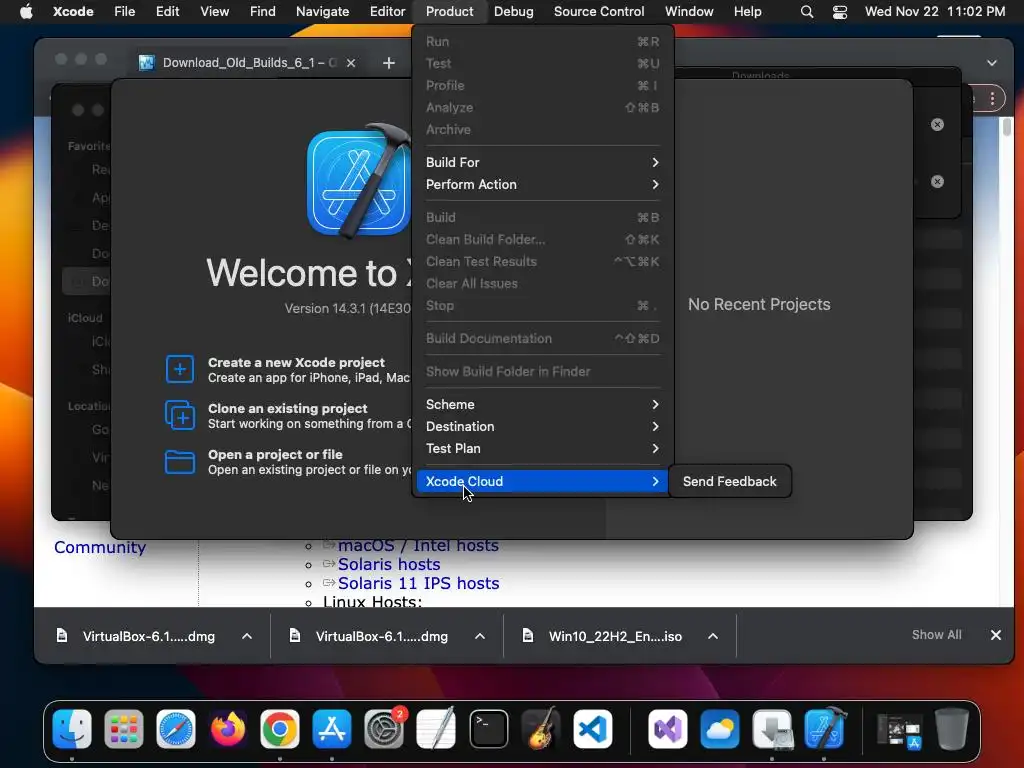Click the Clone an existing project icon

pyautogui.click(x=180, y=415)
